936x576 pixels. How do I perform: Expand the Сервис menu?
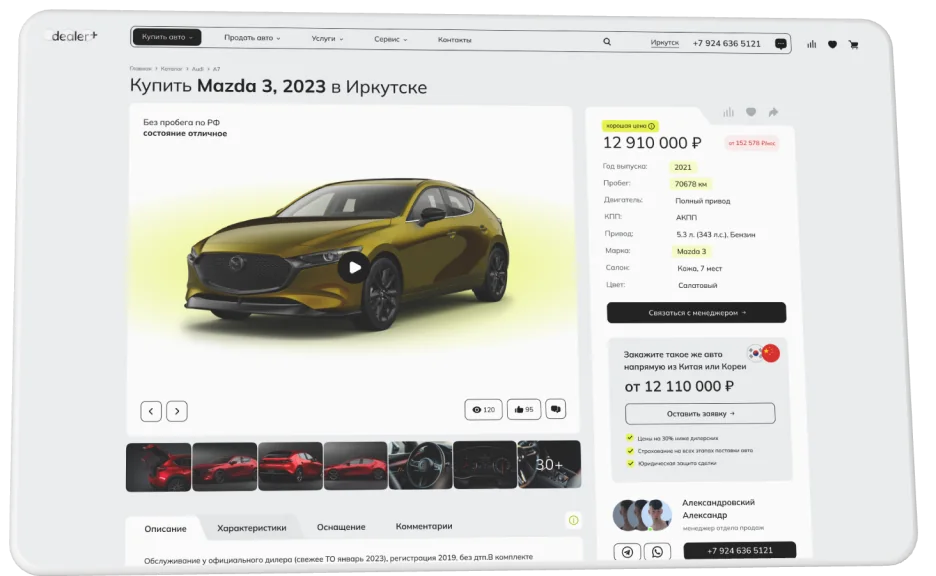click(390, 39)
